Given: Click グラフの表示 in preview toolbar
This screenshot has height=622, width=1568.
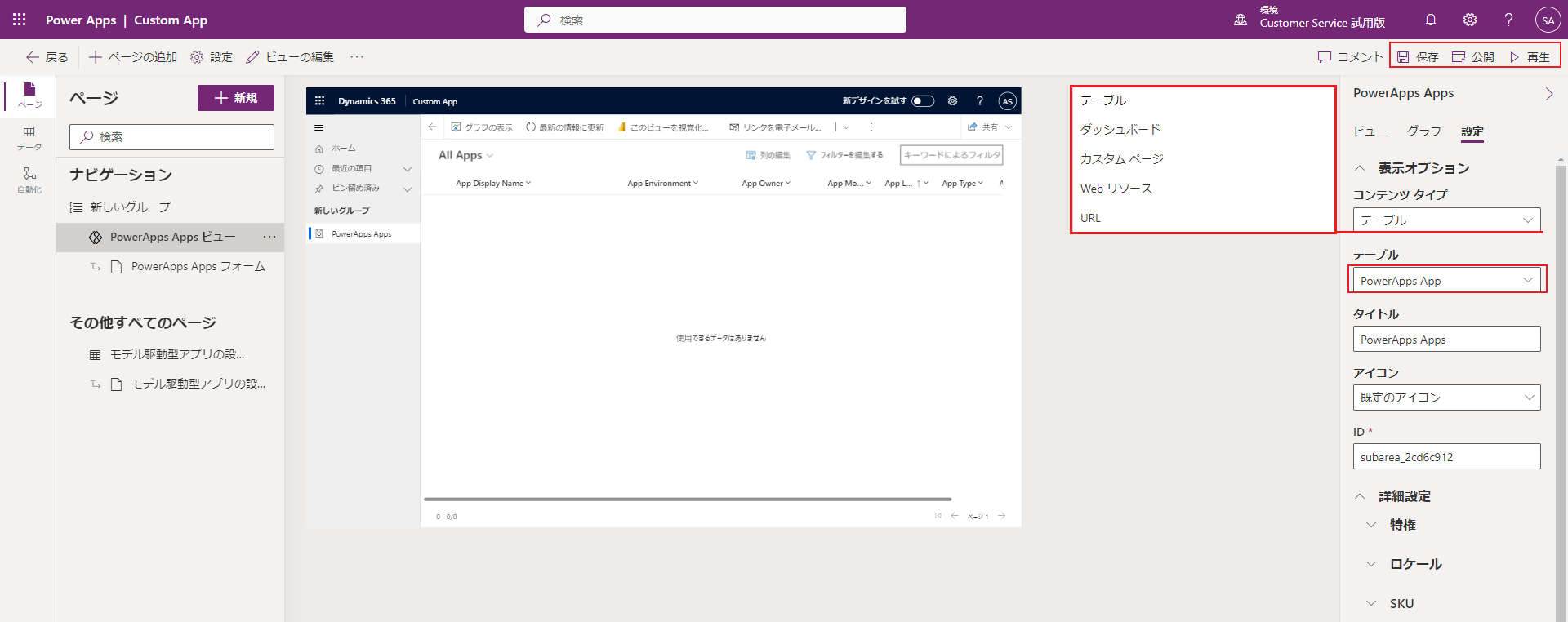Looking at the screenshot, I should pyautogui.click(x=482, y=127).
